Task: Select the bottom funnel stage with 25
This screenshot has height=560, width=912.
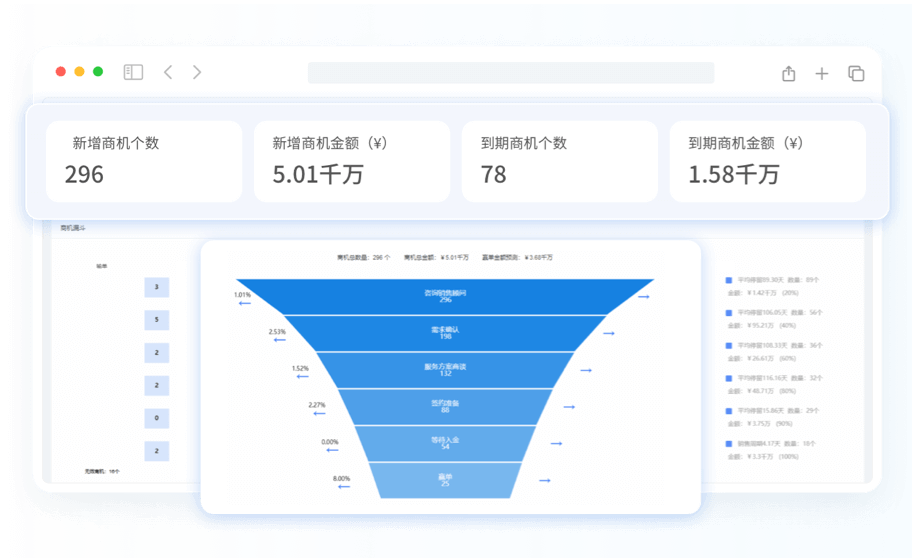Action: tap(446, 480)
